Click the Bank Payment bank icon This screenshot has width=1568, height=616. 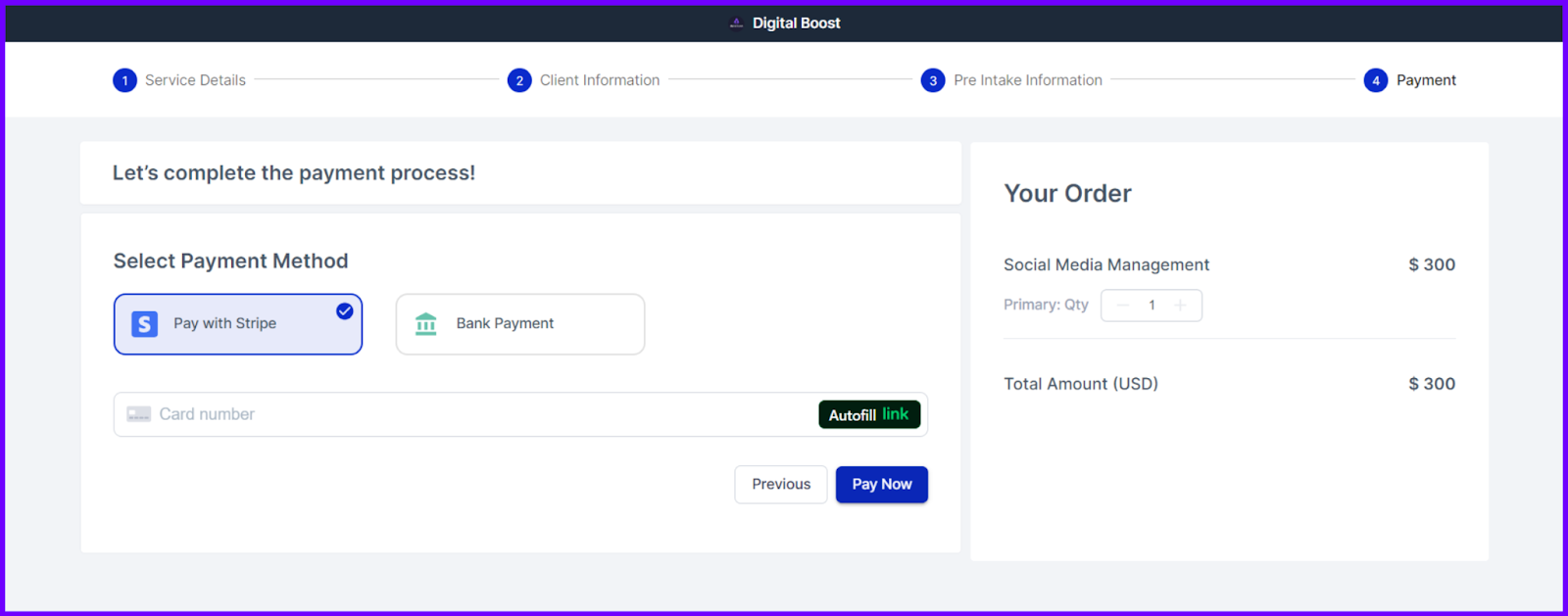coord(426,323)
